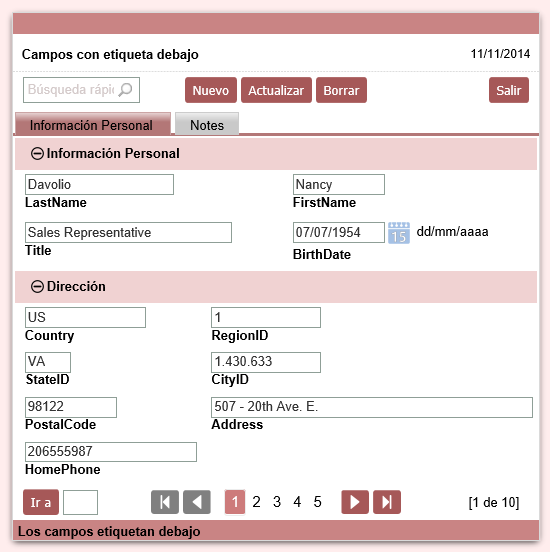Jump to the last record arrow
The height and width of the screenshot is (552, 550).
pyautogui.click(x=387, y=502)
